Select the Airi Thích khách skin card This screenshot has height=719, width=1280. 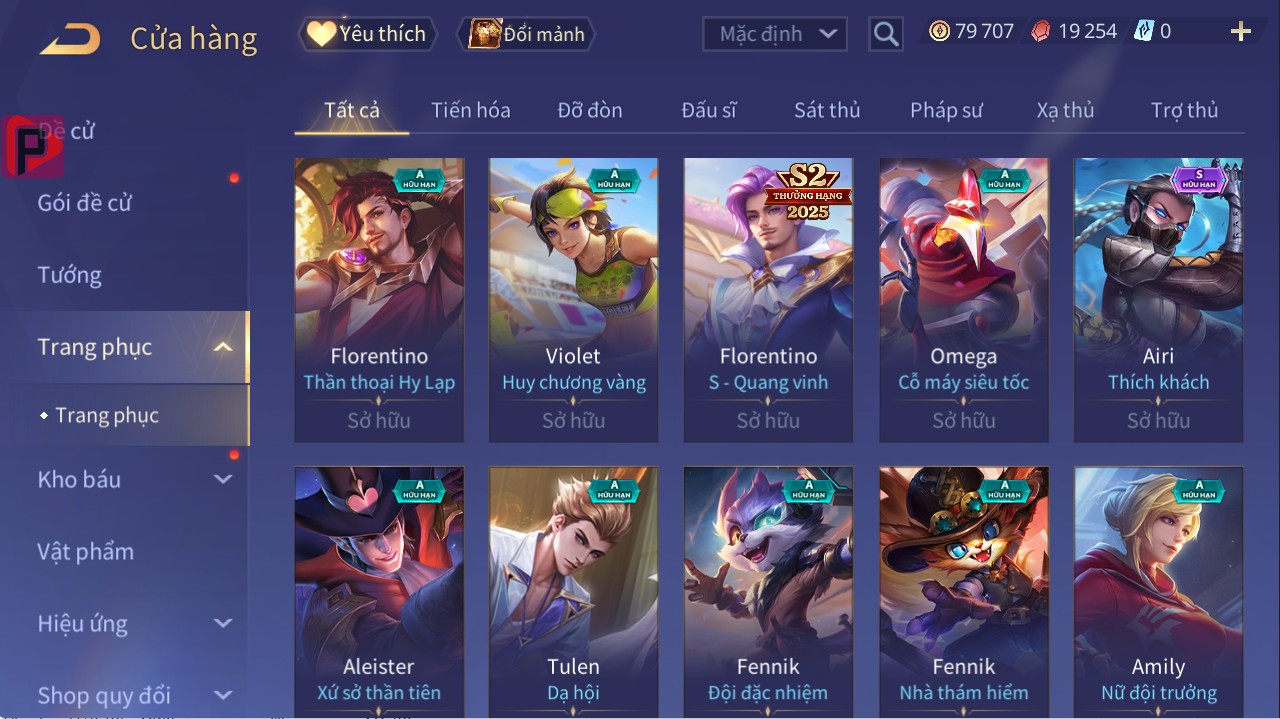[x=1158, y=300]
